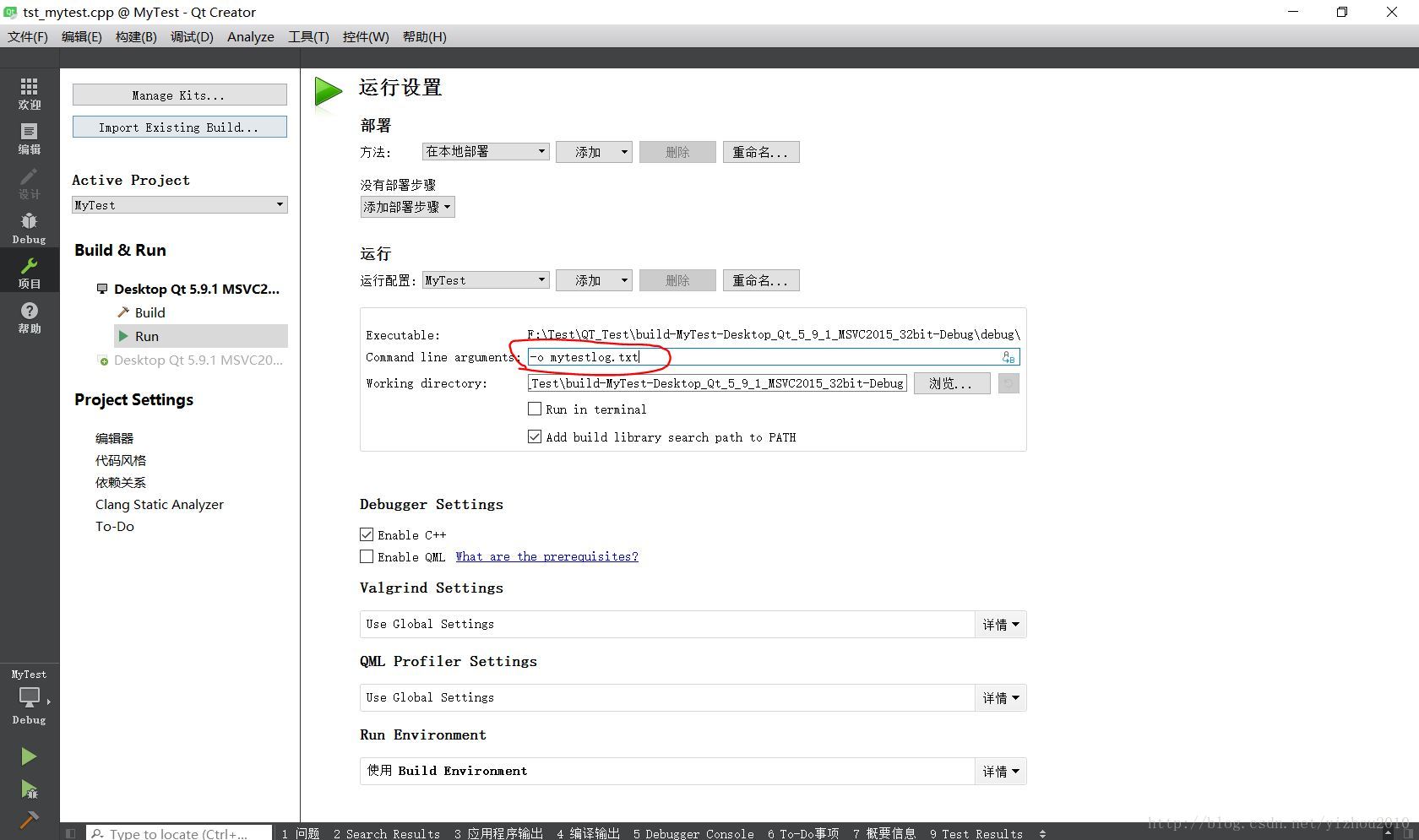1419x840 pixels.
Task: Click the Working directory field
Action: 717,383
